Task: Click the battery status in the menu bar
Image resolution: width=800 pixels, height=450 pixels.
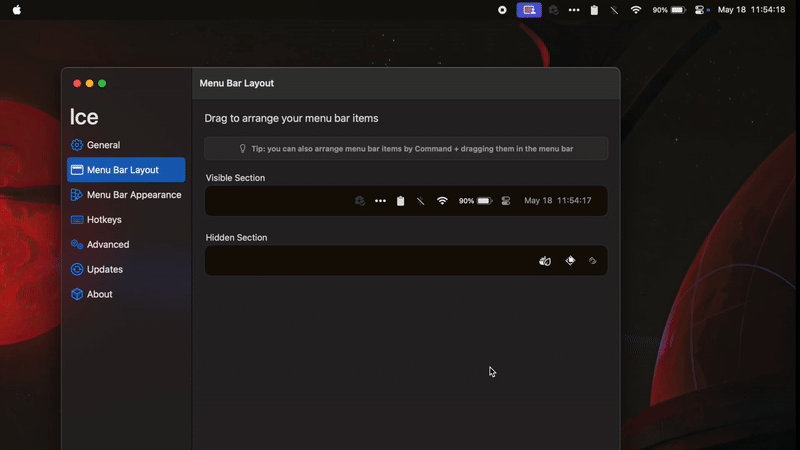Action: pyautogui.click(x=669, y=10)
